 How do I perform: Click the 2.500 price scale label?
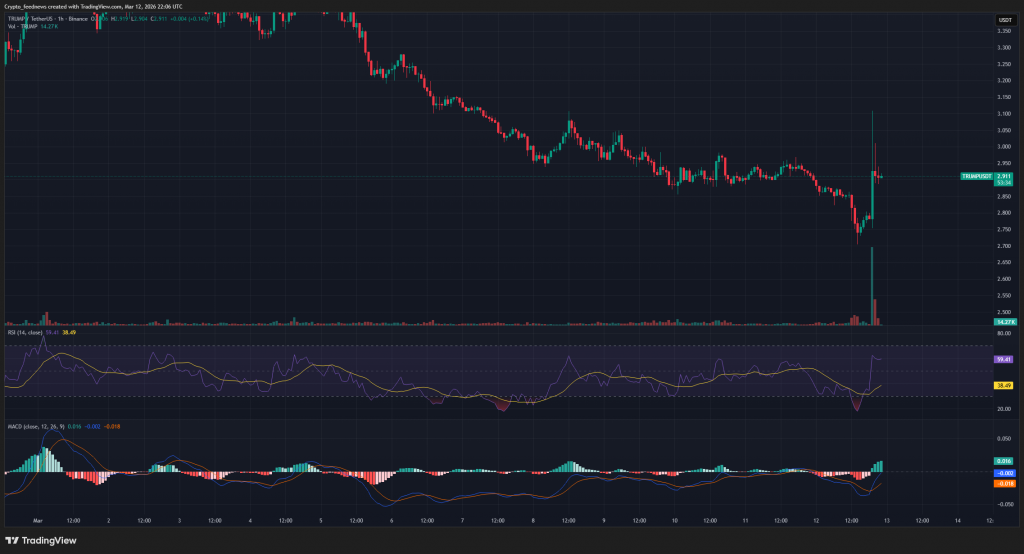click(1004, 312)
